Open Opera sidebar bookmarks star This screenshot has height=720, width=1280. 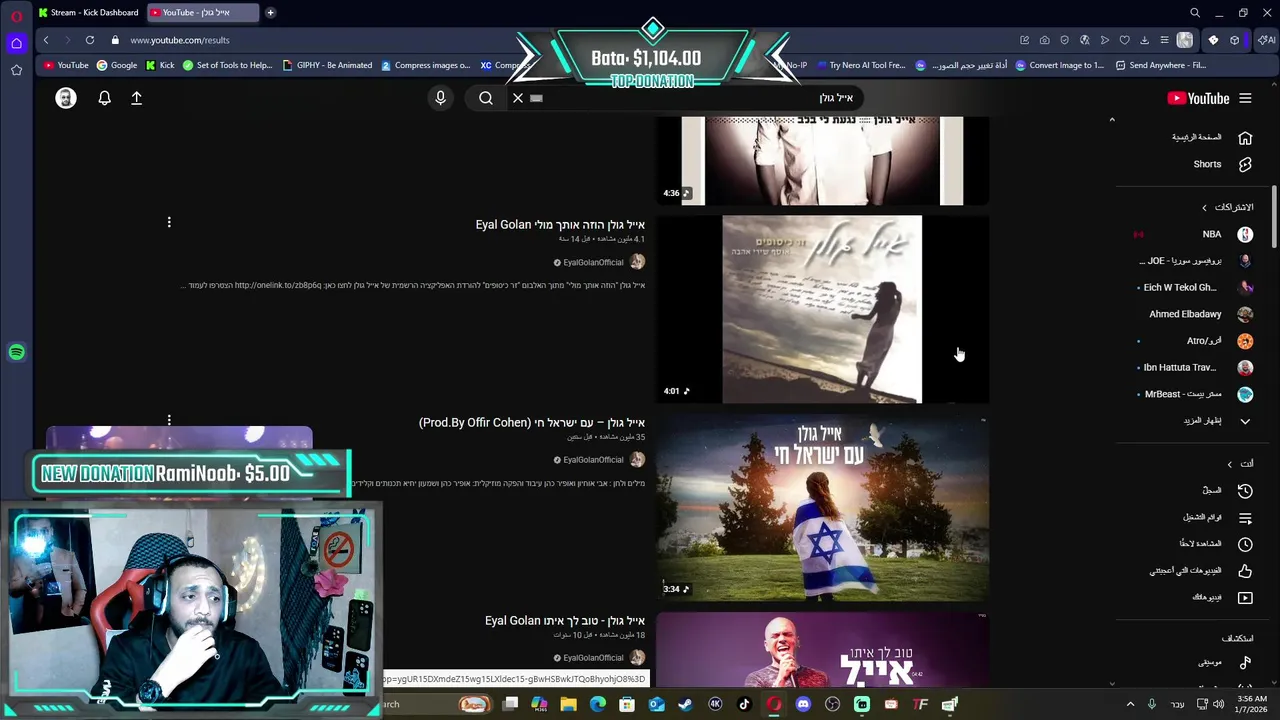(16, 70)
